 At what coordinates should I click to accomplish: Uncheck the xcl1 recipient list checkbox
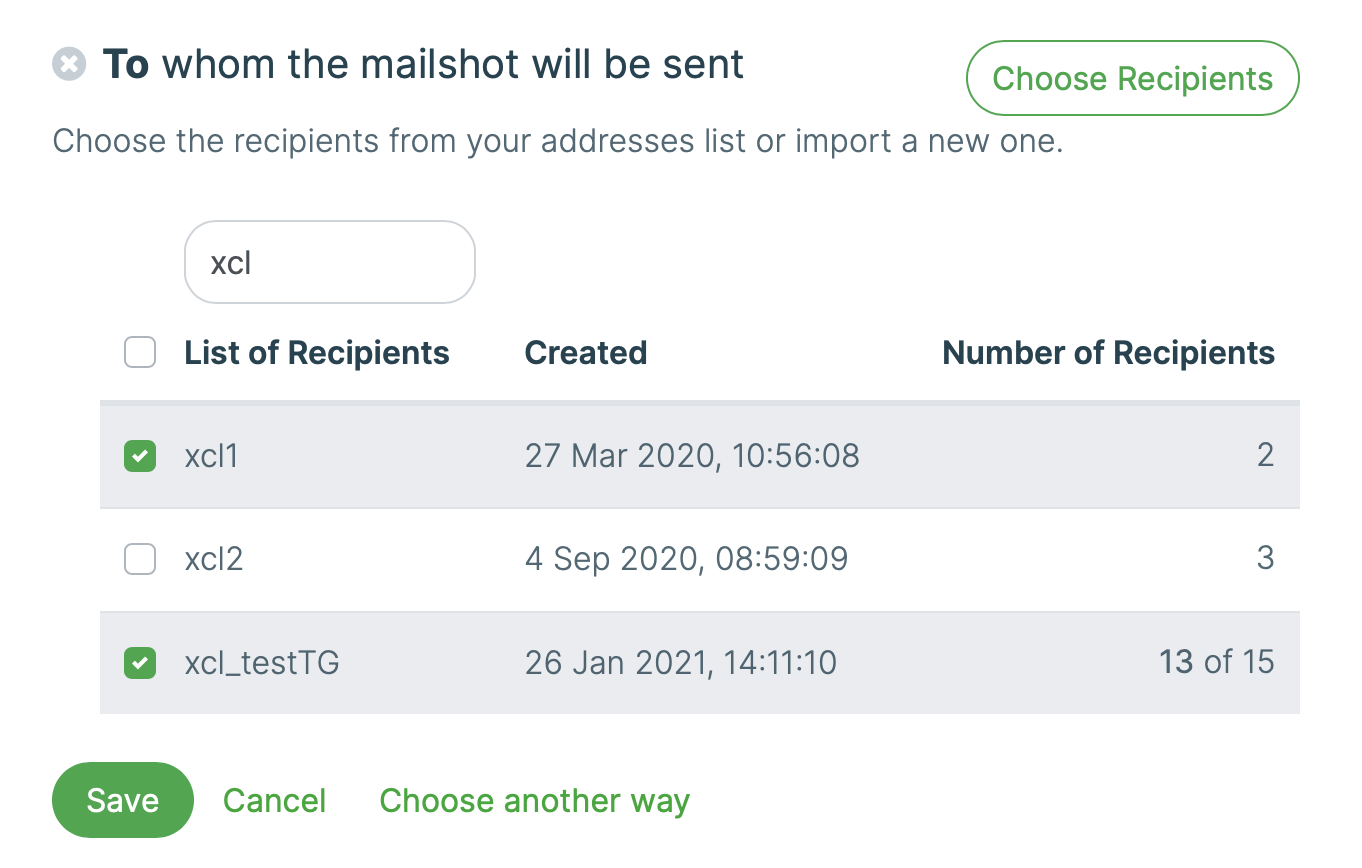point(140,456)
